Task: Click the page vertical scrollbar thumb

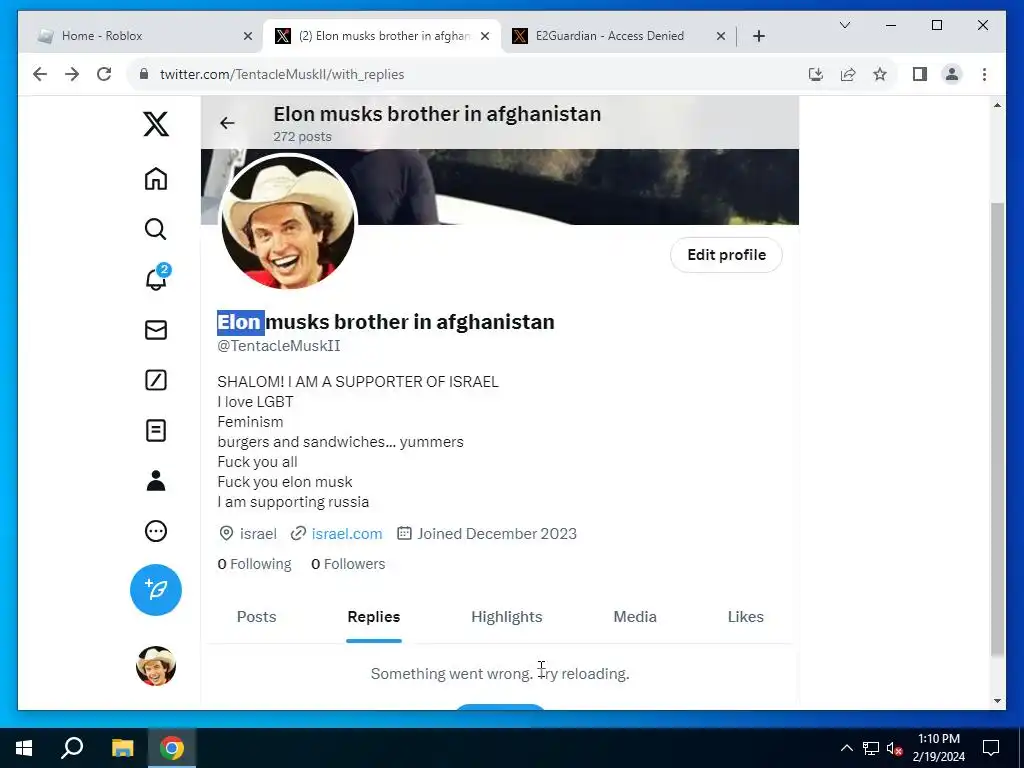Action: [997, 428]
